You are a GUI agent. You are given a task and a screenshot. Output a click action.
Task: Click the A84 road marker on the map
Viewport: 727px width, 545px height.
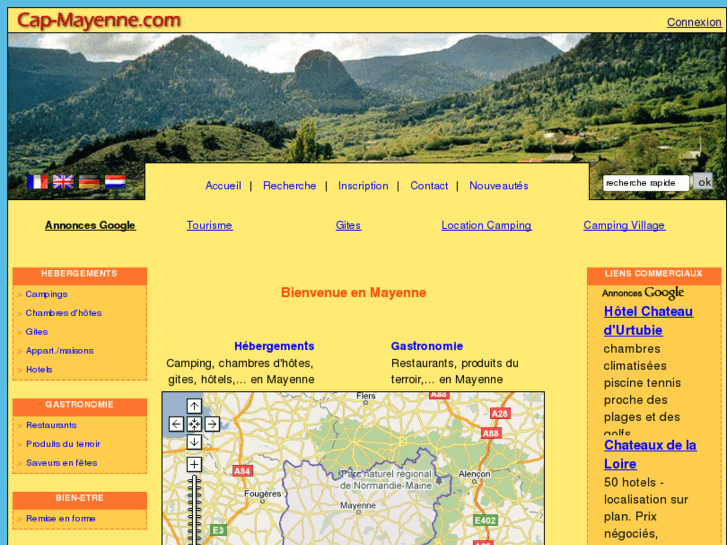click(242, 471)
